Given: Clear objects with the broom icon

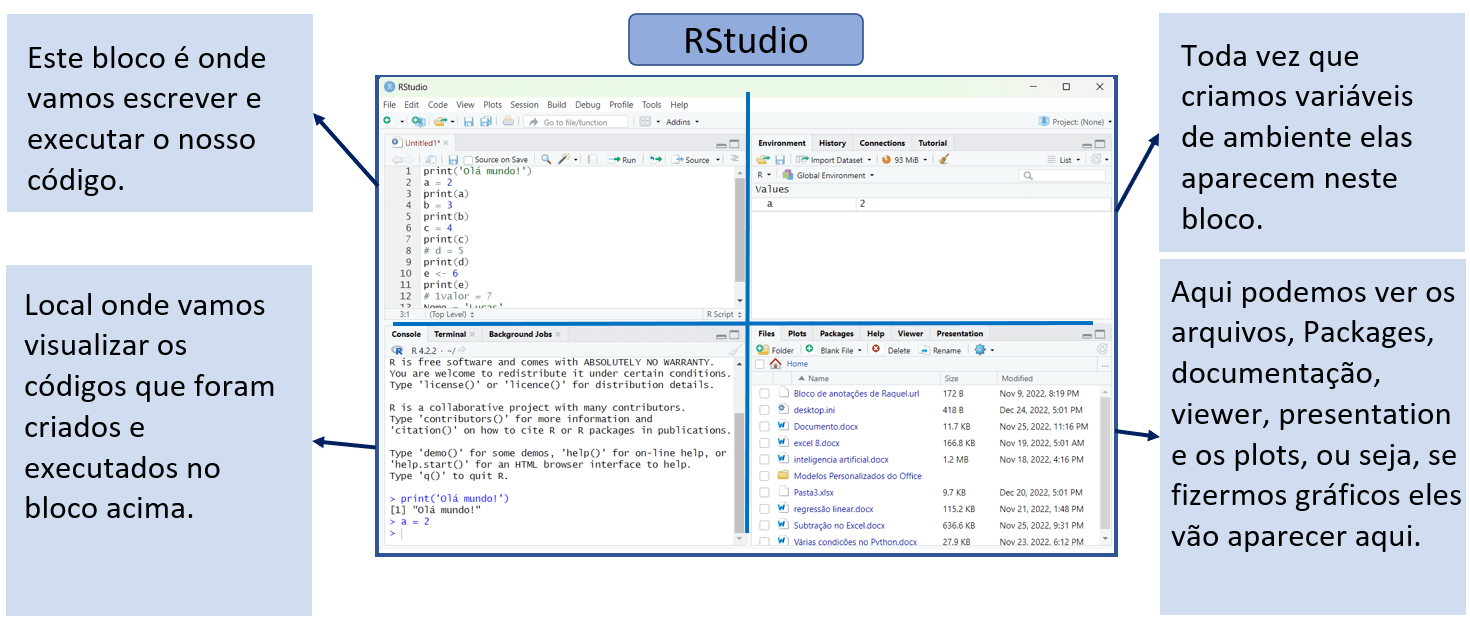Looking at the screenshot, I should pos(945,159).
